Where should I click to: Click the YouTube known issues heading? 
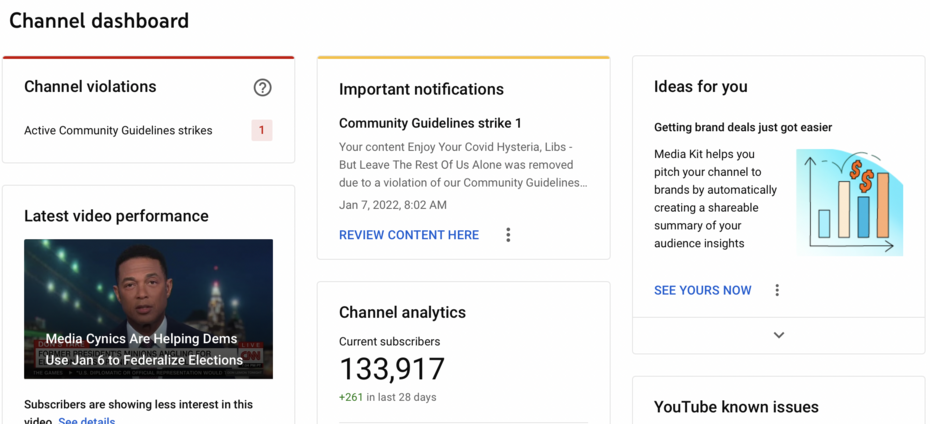coord(736,406)
